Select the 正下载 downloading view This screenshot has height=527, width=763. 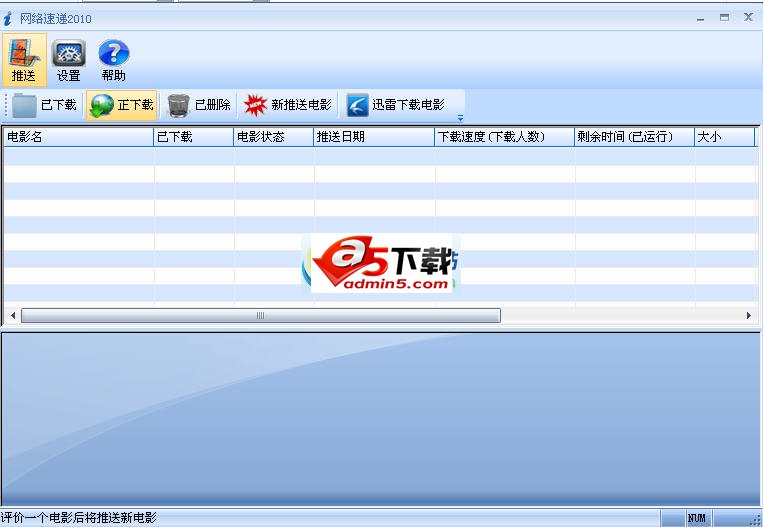point(122,105)
